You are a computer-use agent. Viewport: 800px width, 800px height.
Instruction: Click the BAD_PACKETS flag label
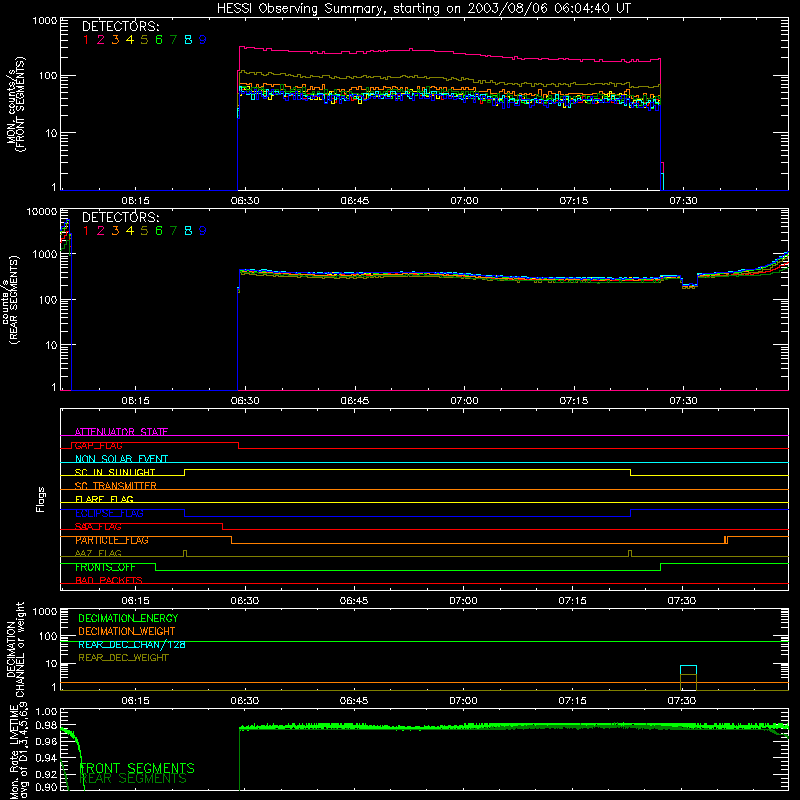[109, 581]
